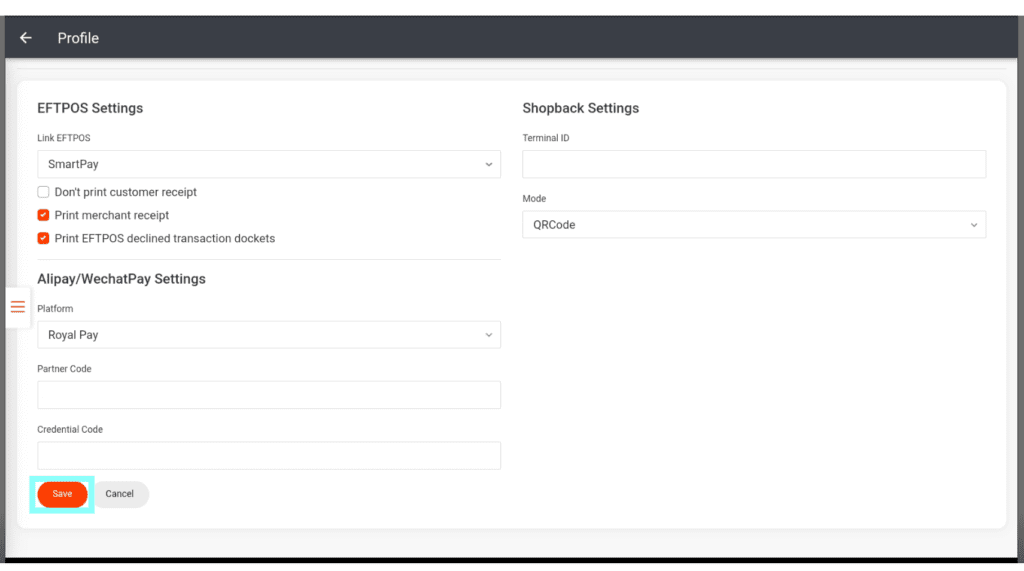Viewport: 1024px width, 571px height.
Task: Click the back arrow next to Profile
Action: tap(26, 38)
